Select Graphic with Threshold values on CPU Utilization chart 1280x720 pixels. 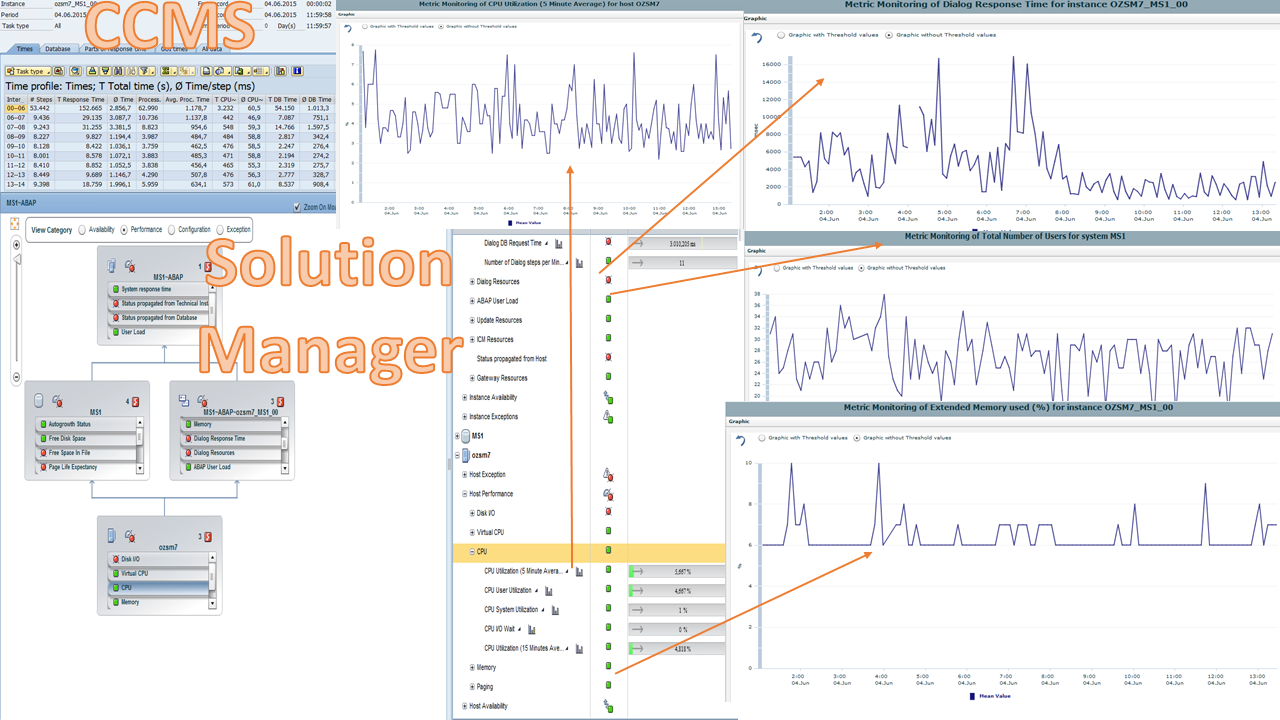point(364,26)
